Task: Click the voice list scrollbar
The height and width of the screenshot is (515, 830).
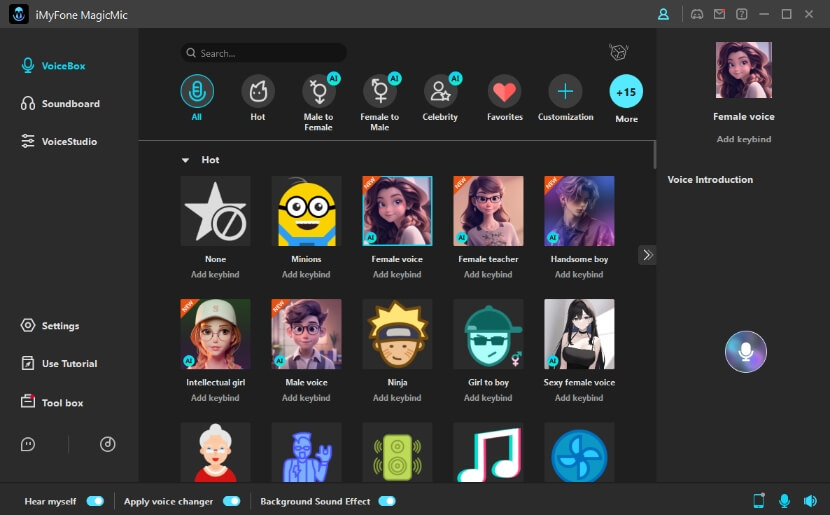Action: pyautogui.click(x=655, y=155)
